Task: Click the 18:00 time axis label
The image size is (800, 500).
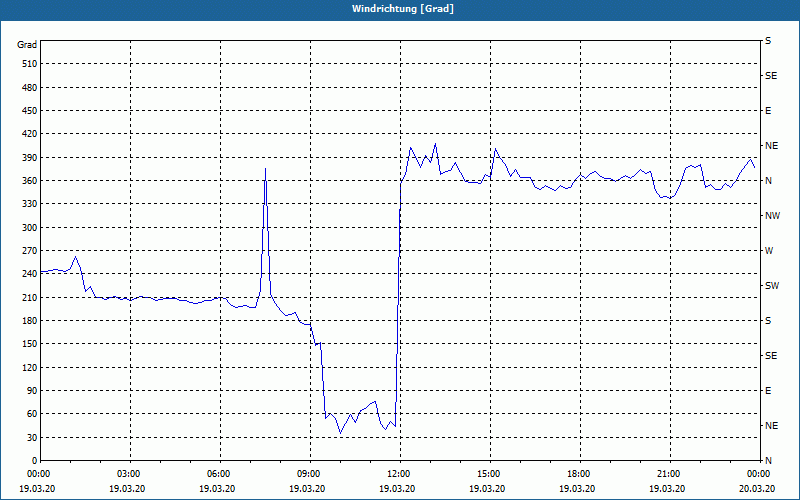Action: point(577,474)
